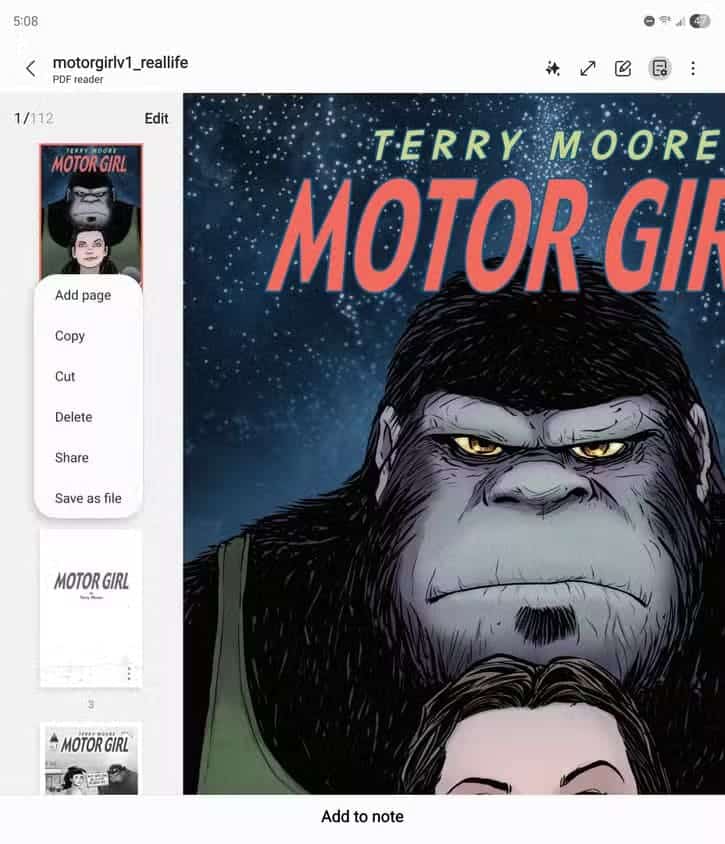Tap the 5:08 clock in status bar
This screenshot has height=844, width=725.
(x=26, y=21)
